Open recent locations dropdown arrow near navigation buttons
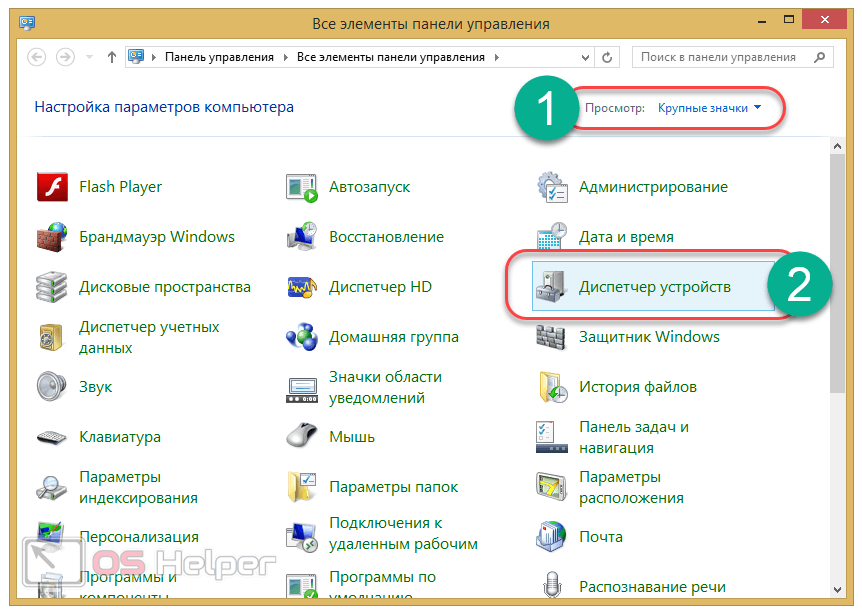 (x=88, y=57)
